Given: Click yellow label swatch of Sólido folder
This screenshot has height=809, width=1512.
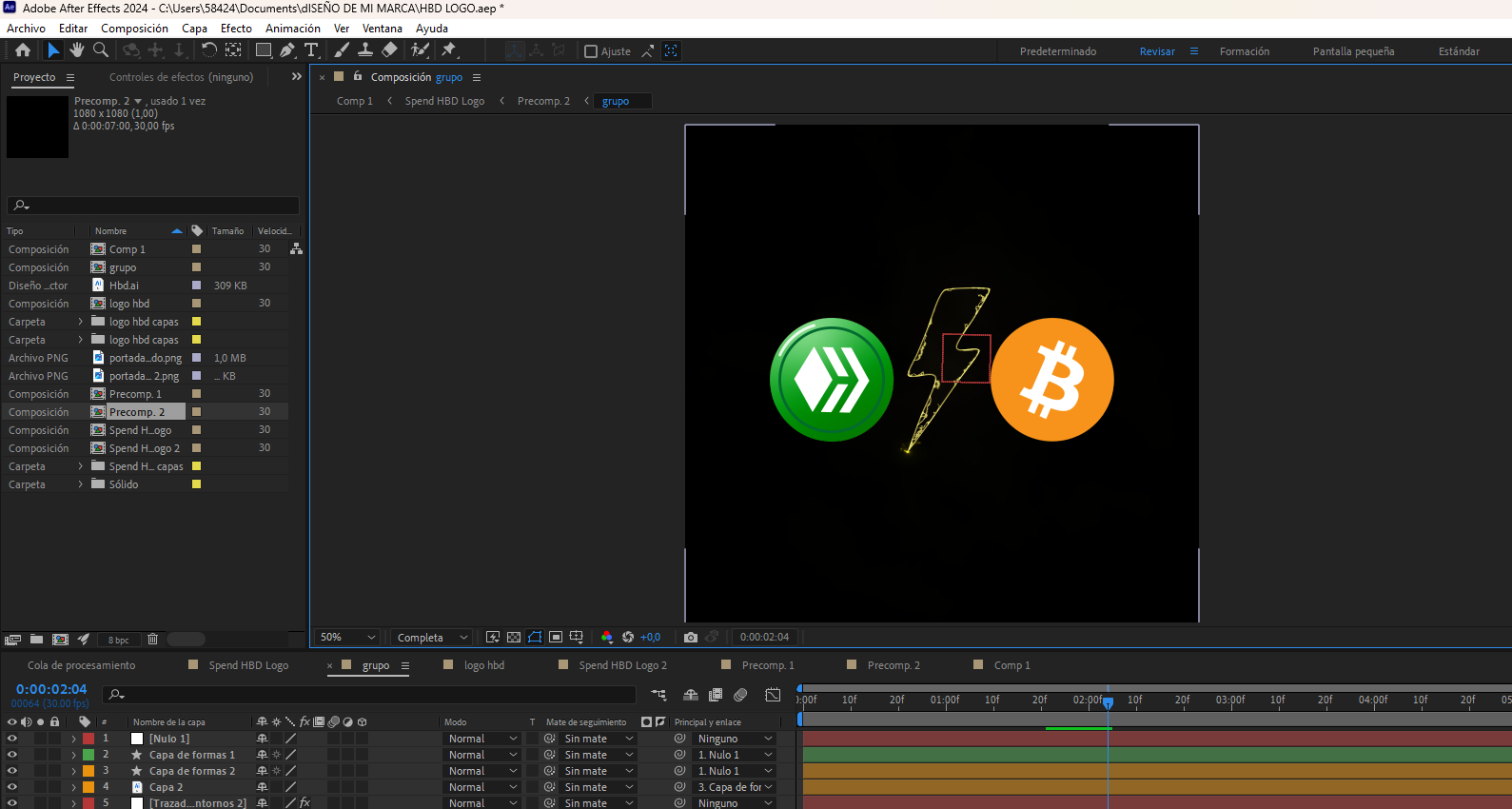Looking at the screenshot, I should (197, 484).
